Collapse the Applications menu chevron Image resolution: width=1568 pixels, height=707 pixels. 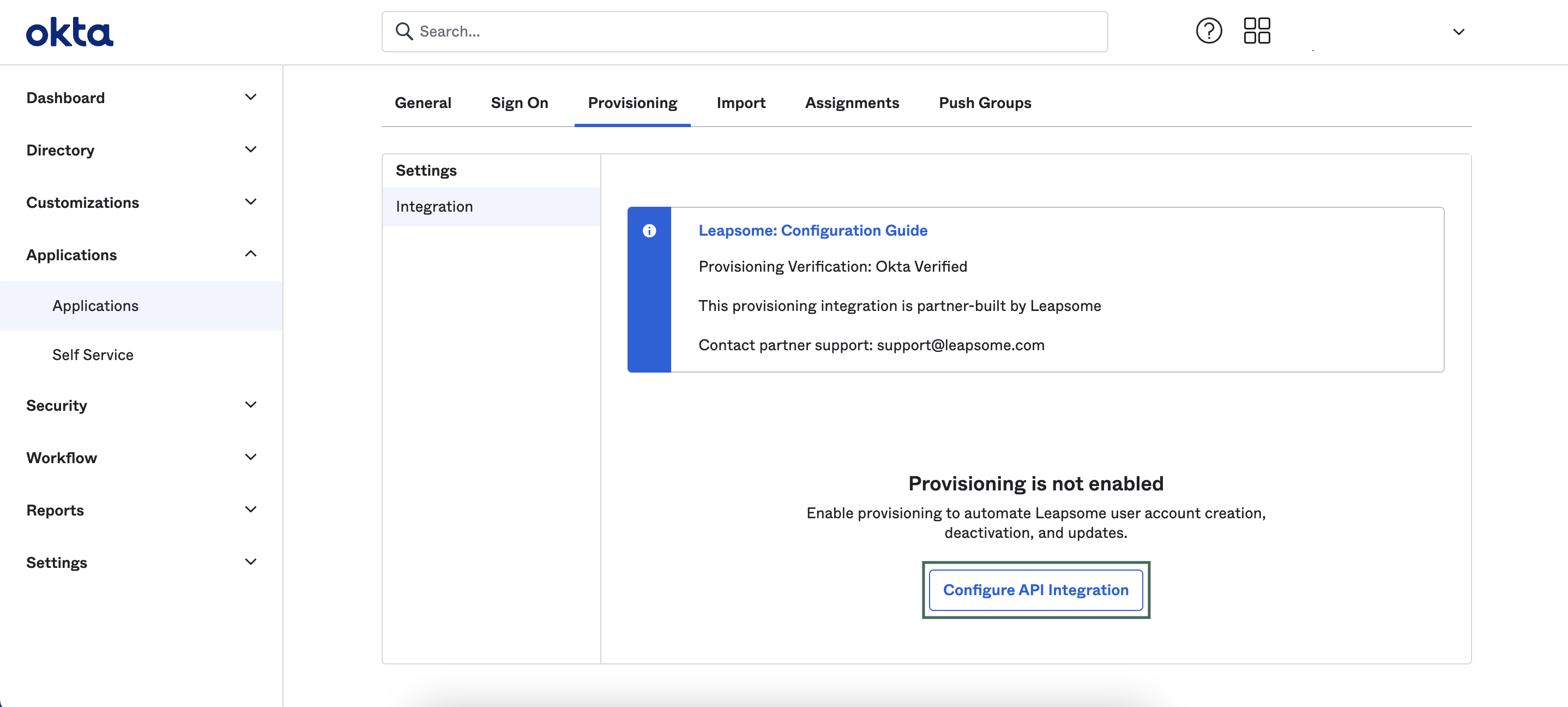tap(250, 254)
